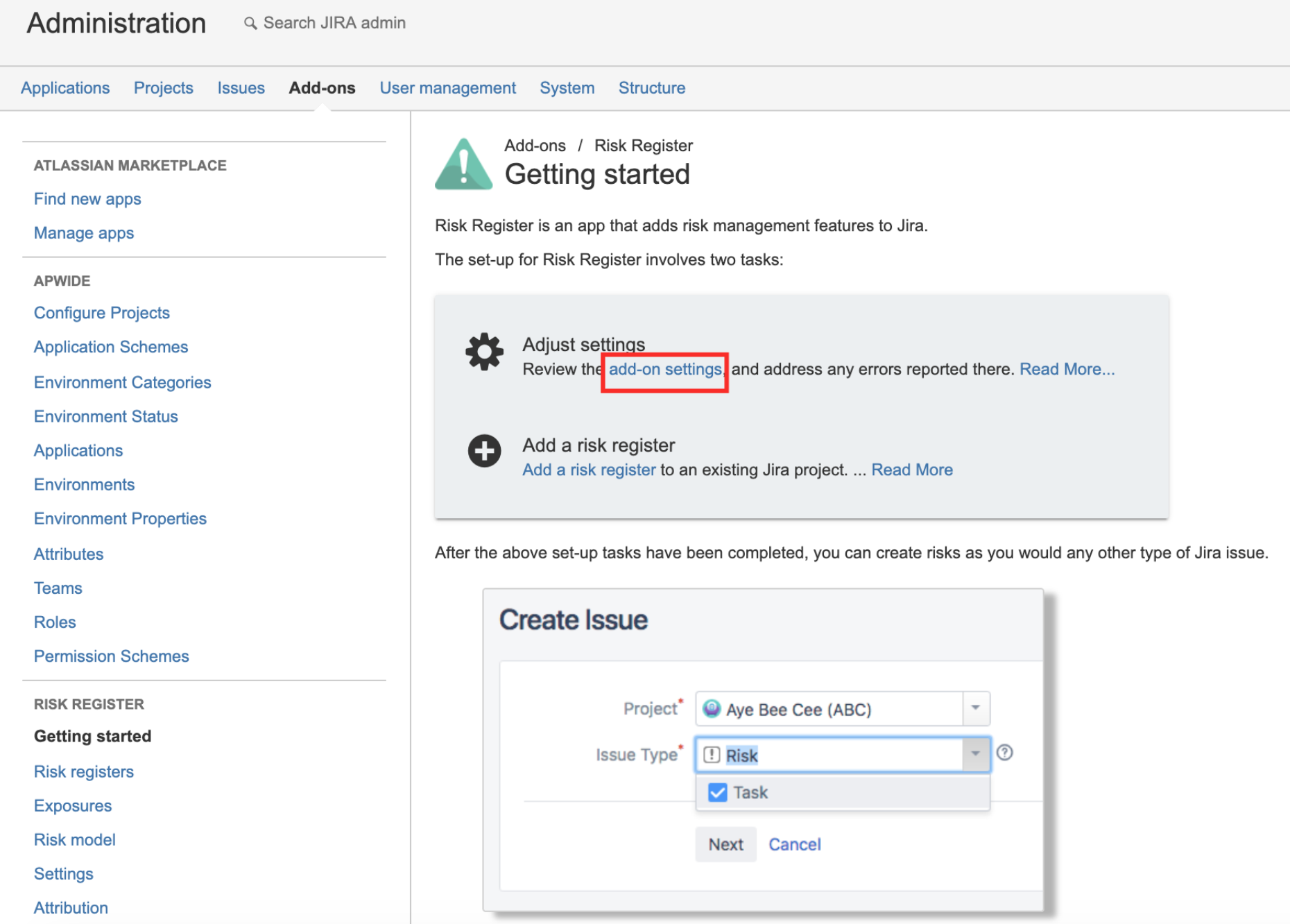Click Read More... for Adjust settings
The image size is (1290, 924).
1067,369
